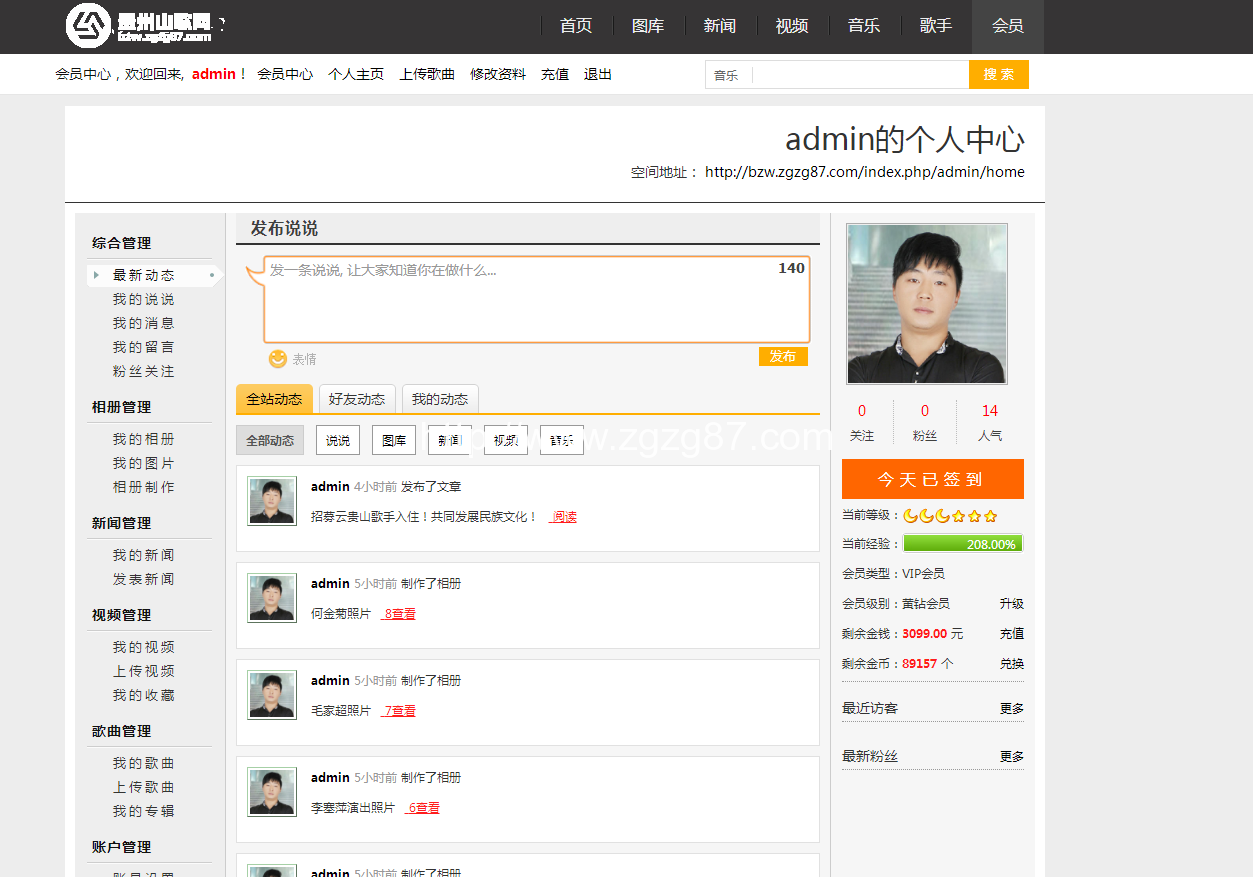Open 会员 in the top navigation

click(1007, 26)
